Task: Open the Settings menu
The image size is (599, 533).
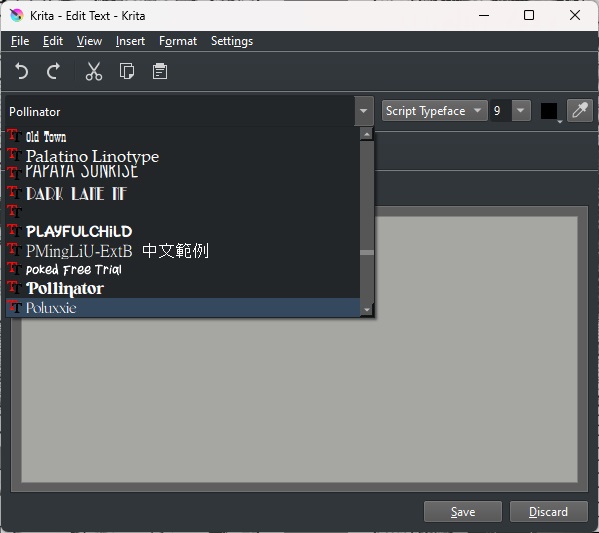Action: click(232, 41)
